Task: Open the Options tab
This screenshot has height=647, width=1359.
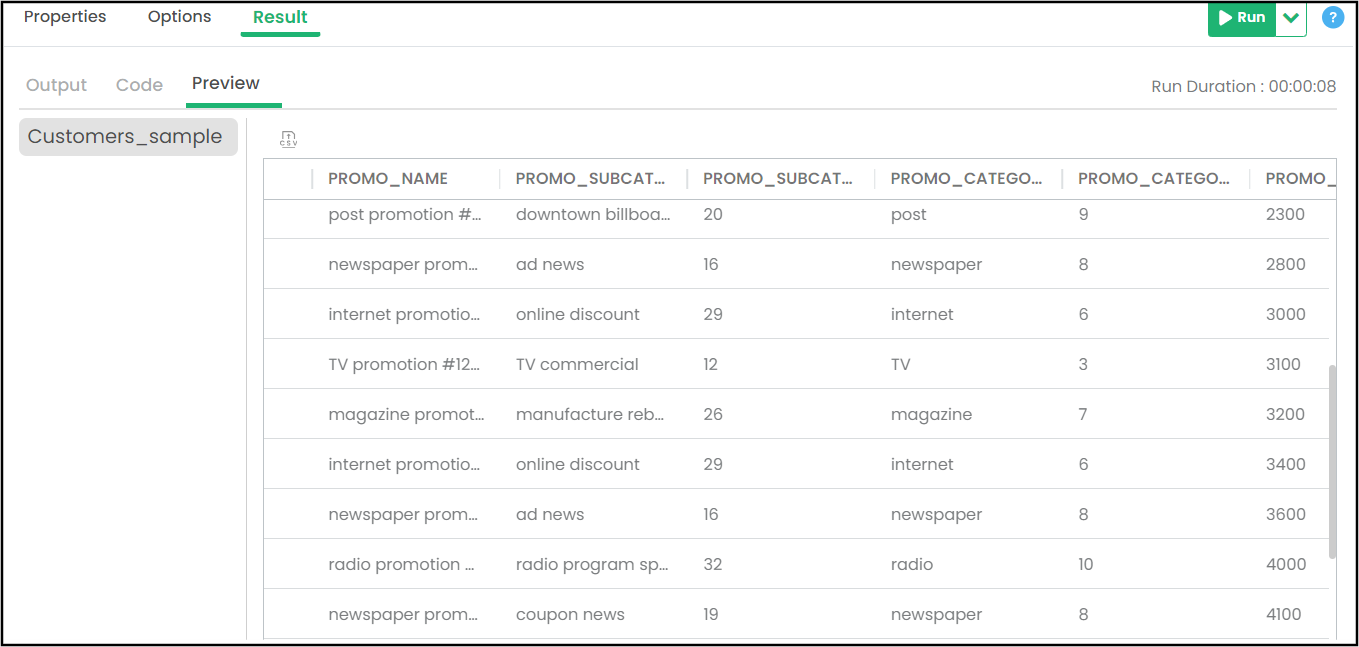Action: tap(179, 17)
